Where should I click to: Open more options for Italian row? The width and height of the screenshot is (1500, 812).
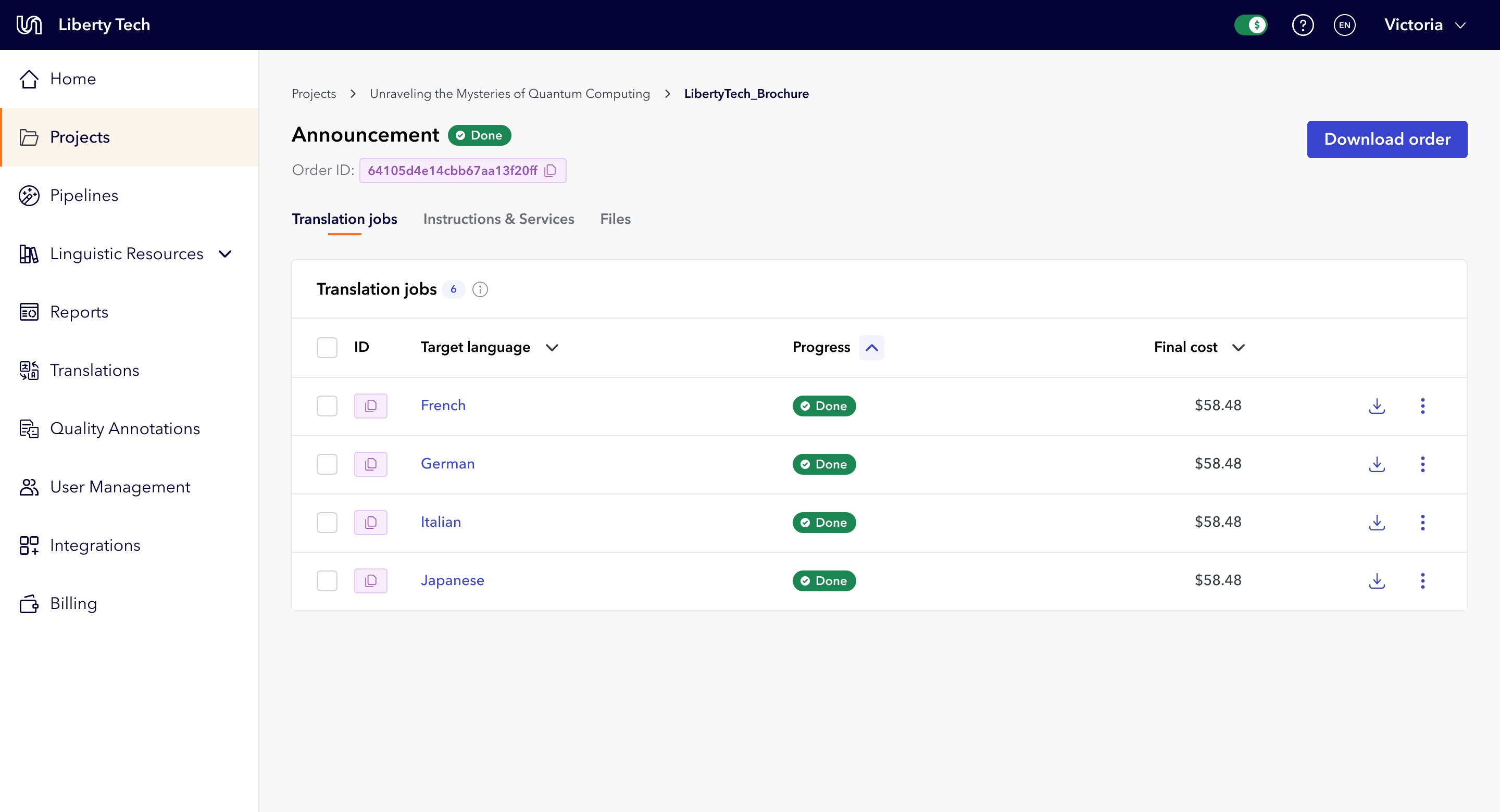(x=1422, y=522)
